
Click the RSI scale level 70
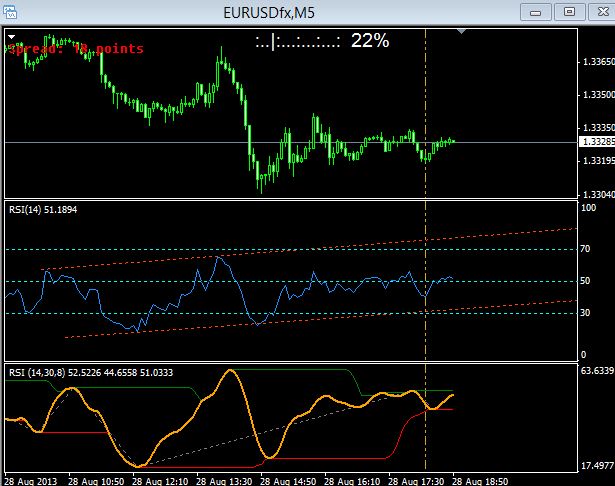585,249
